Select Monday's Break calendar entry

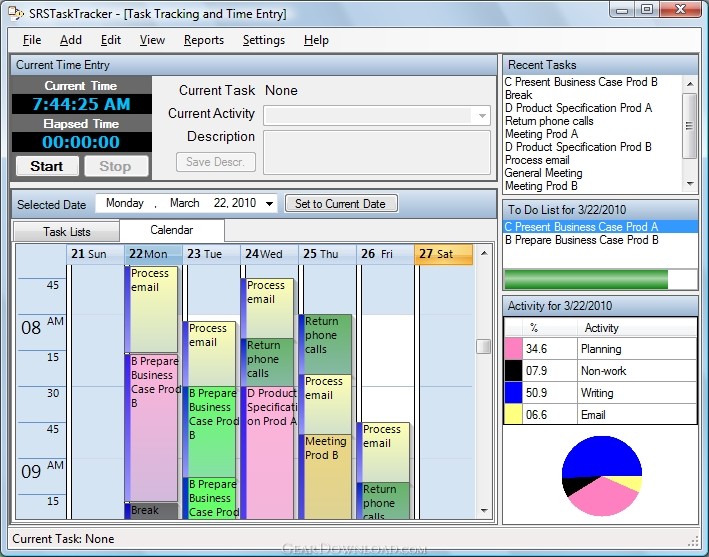coord(151,511)
